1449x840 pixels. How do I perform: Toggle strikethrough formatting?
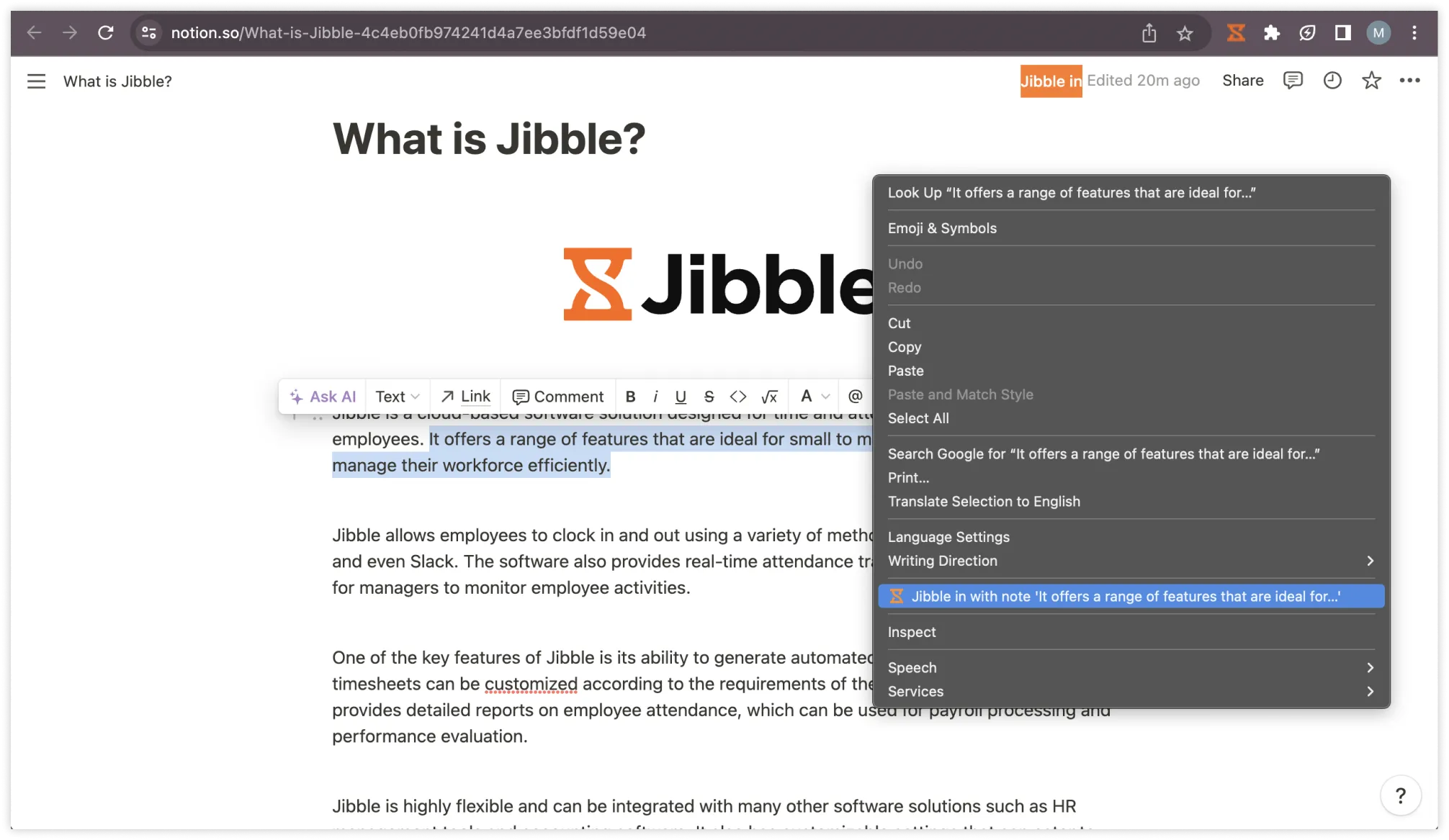709,396
